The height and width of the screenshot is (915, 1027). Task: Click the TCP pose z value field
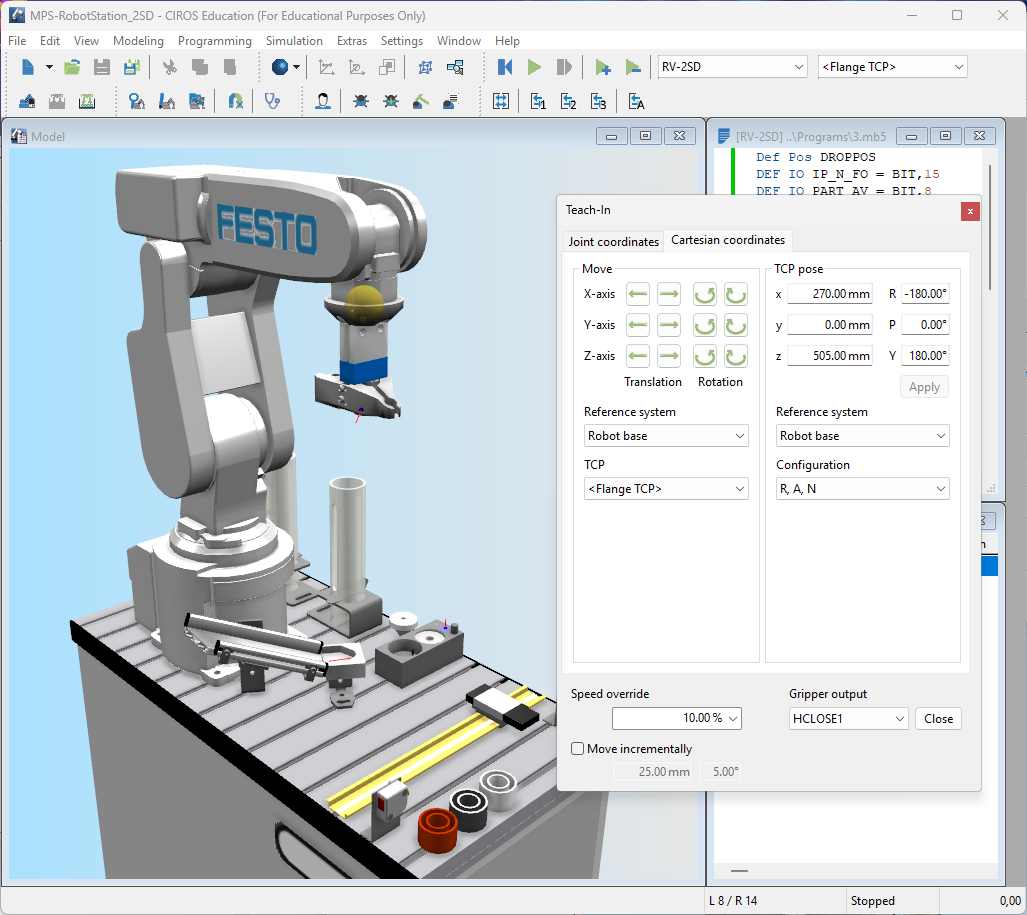(829, 356)
